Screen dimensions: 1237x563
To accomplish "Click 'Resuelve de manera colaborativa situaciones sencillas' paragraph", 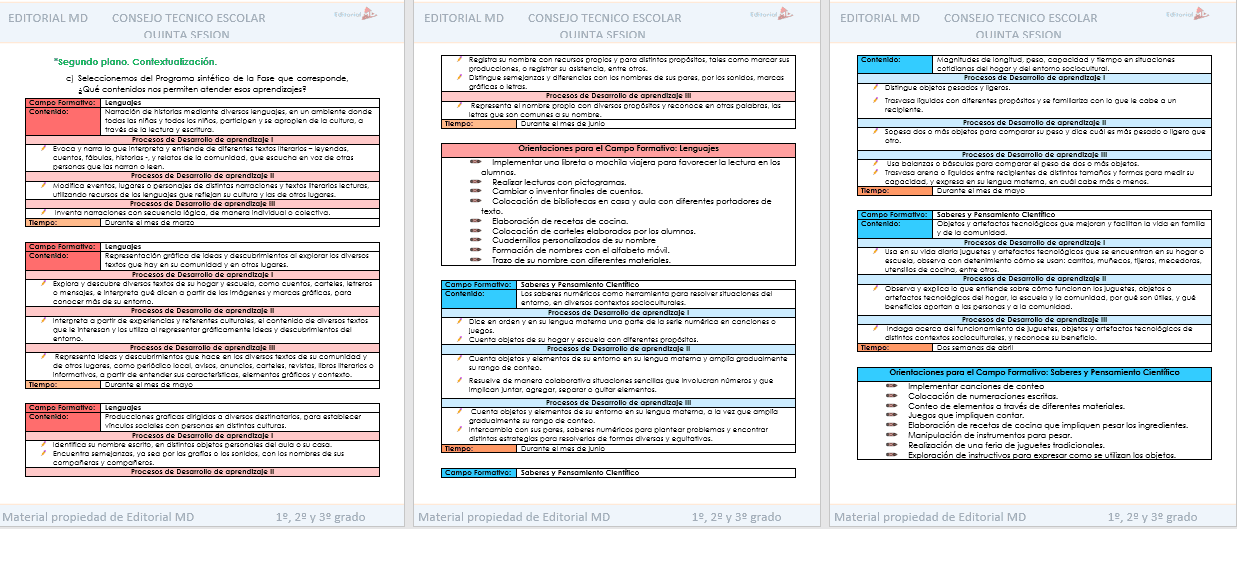I will click(620, 384).
